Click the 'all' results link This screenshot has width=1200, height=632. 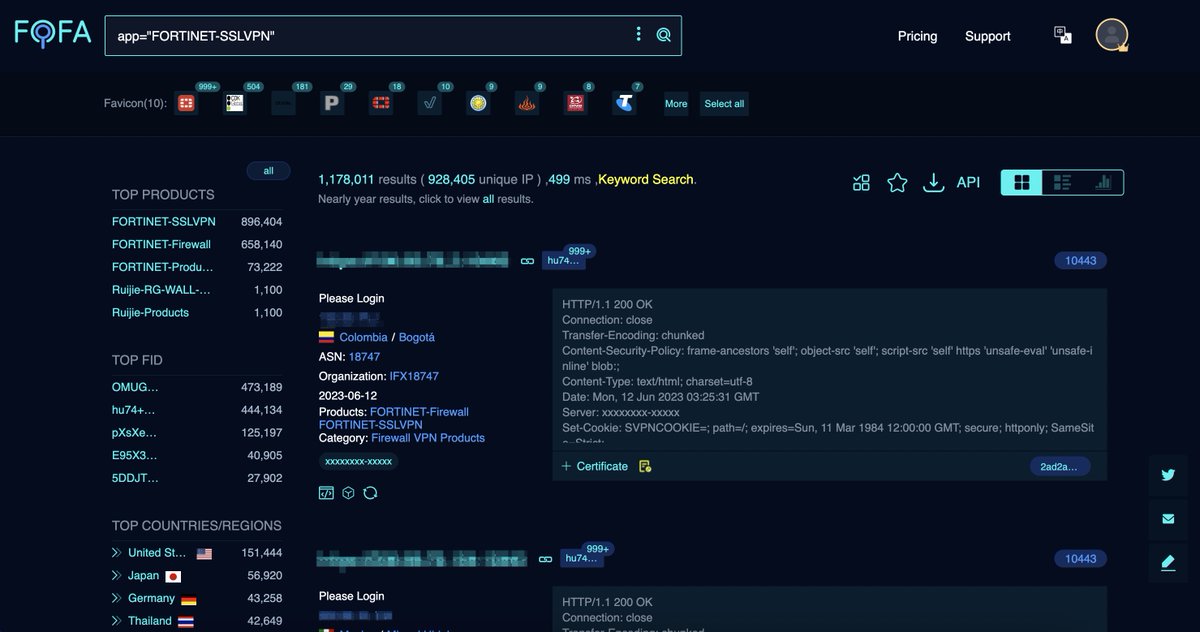(x=488, y=199)
